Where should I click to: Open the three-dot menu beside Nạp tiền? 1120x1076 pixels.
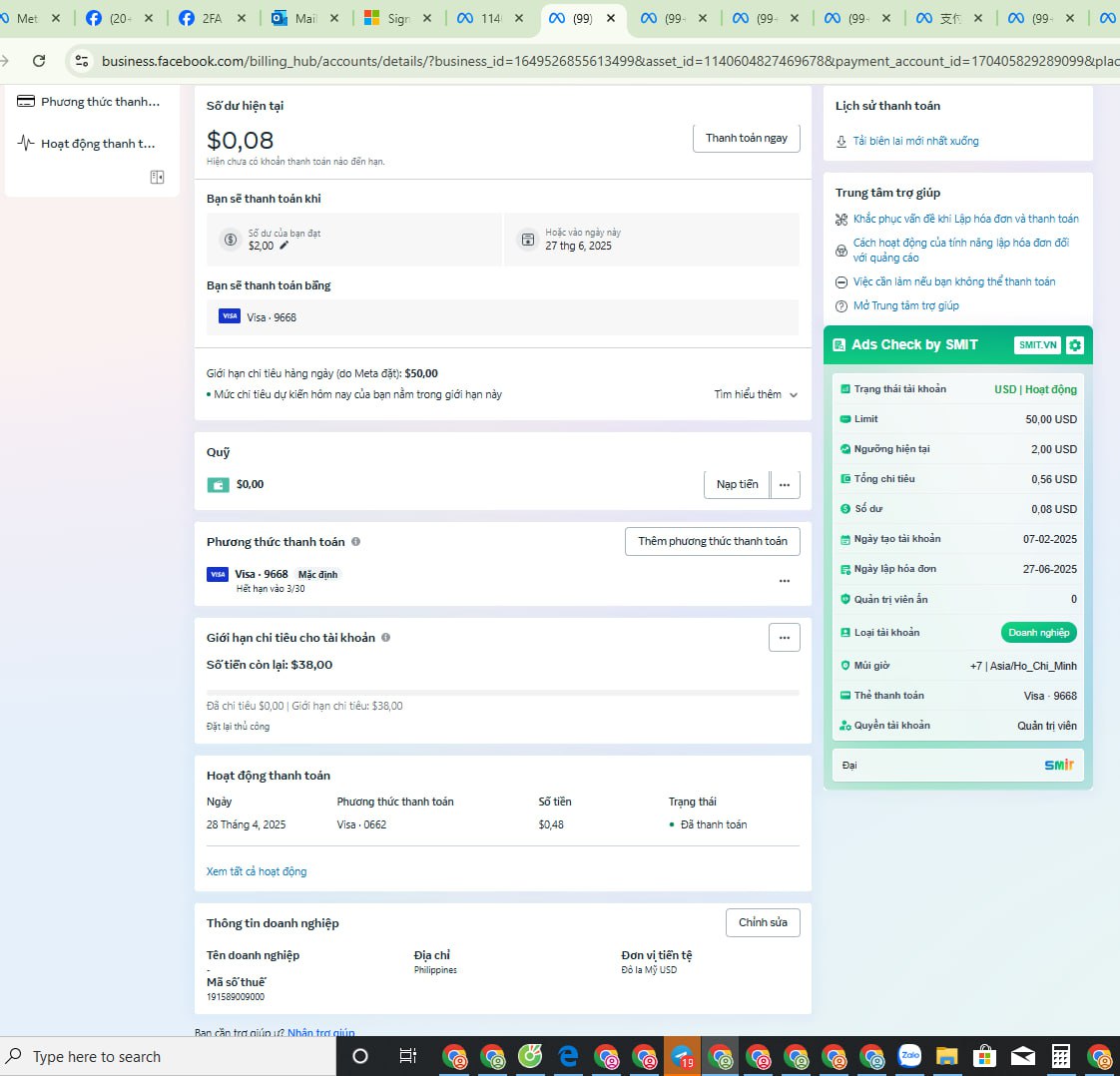785,484
